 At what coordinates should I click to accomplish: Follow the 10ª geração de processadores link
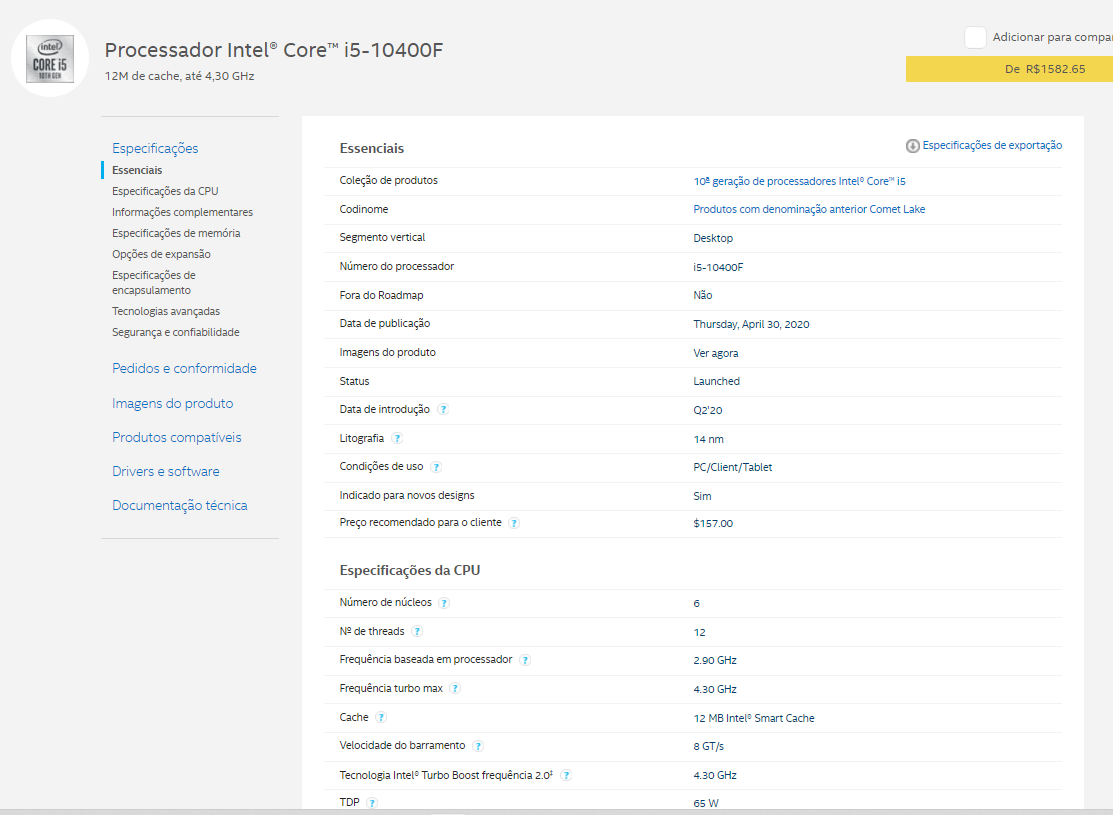(799, 181)
